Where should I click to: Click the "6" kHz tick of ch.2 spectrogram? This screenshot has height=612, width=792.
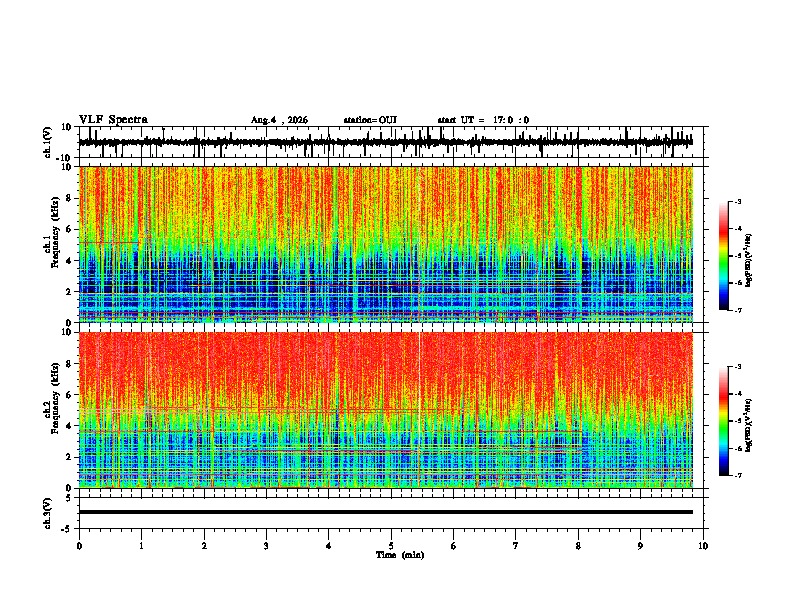click(x=69, y=395)
